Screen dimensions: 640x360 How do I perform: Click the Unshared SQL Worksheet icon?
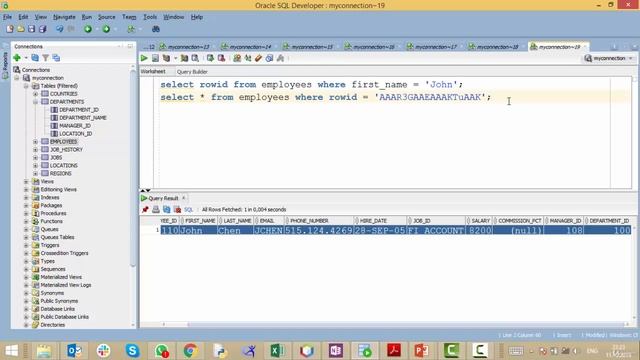tap(237, 58)
